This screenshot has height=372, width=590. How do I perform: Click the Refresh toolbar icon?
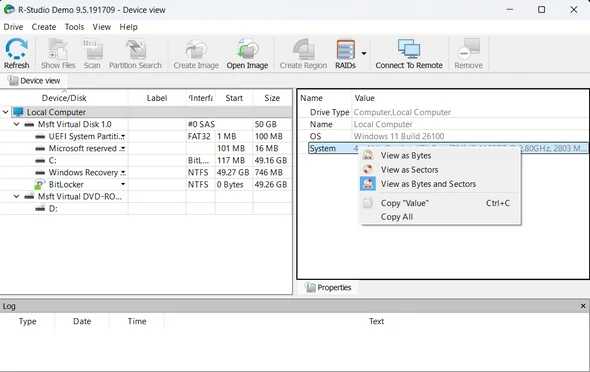click(17, 49)
